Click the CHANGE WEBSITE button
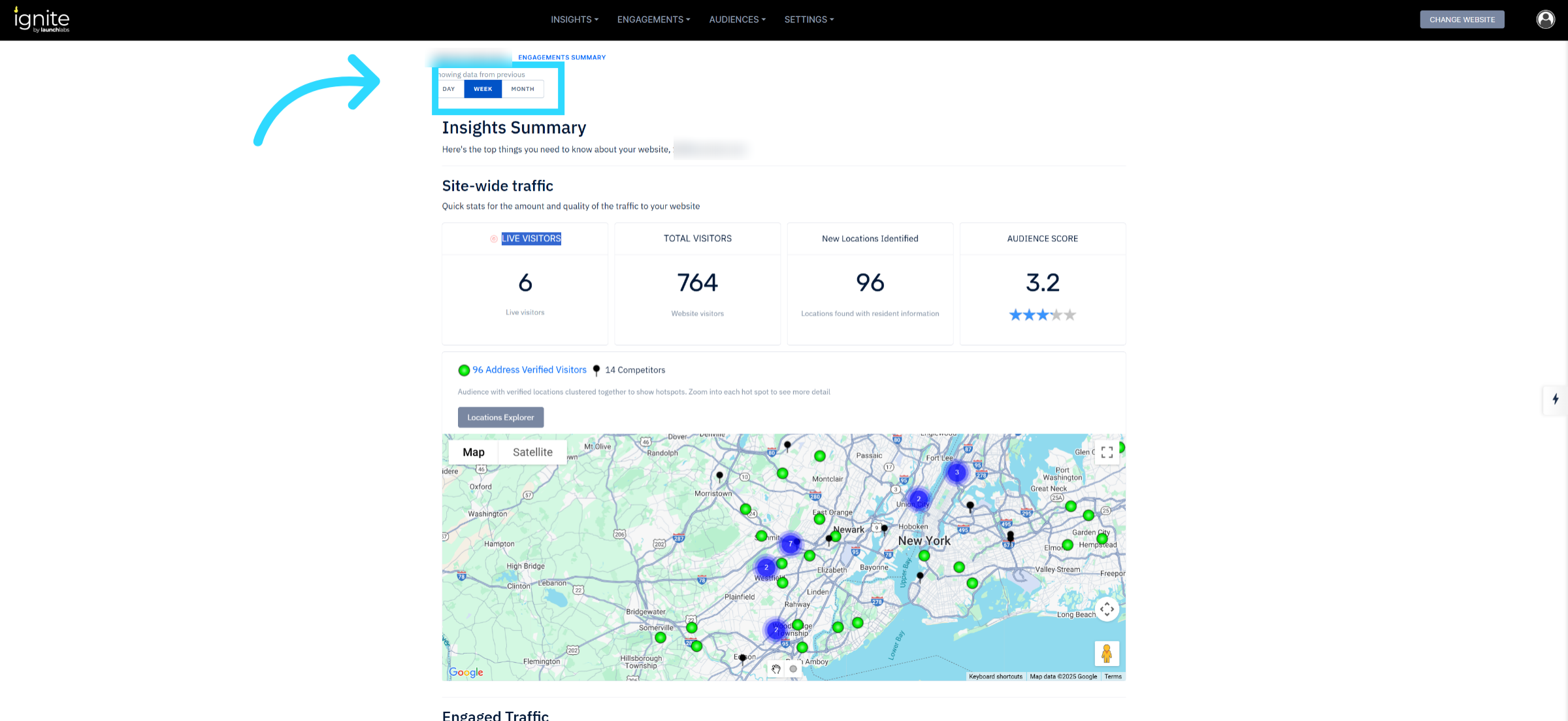Screen dimensions: 1568x721 point(1462,20)
